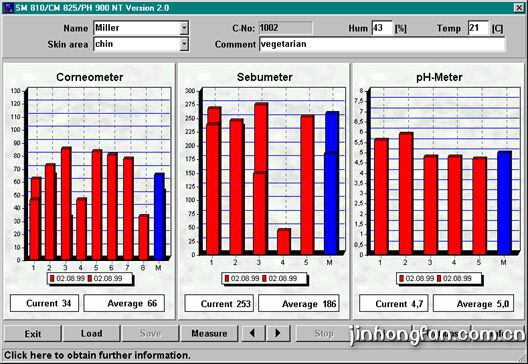Click the Load button
528x364 pixels.
point(91,333)
